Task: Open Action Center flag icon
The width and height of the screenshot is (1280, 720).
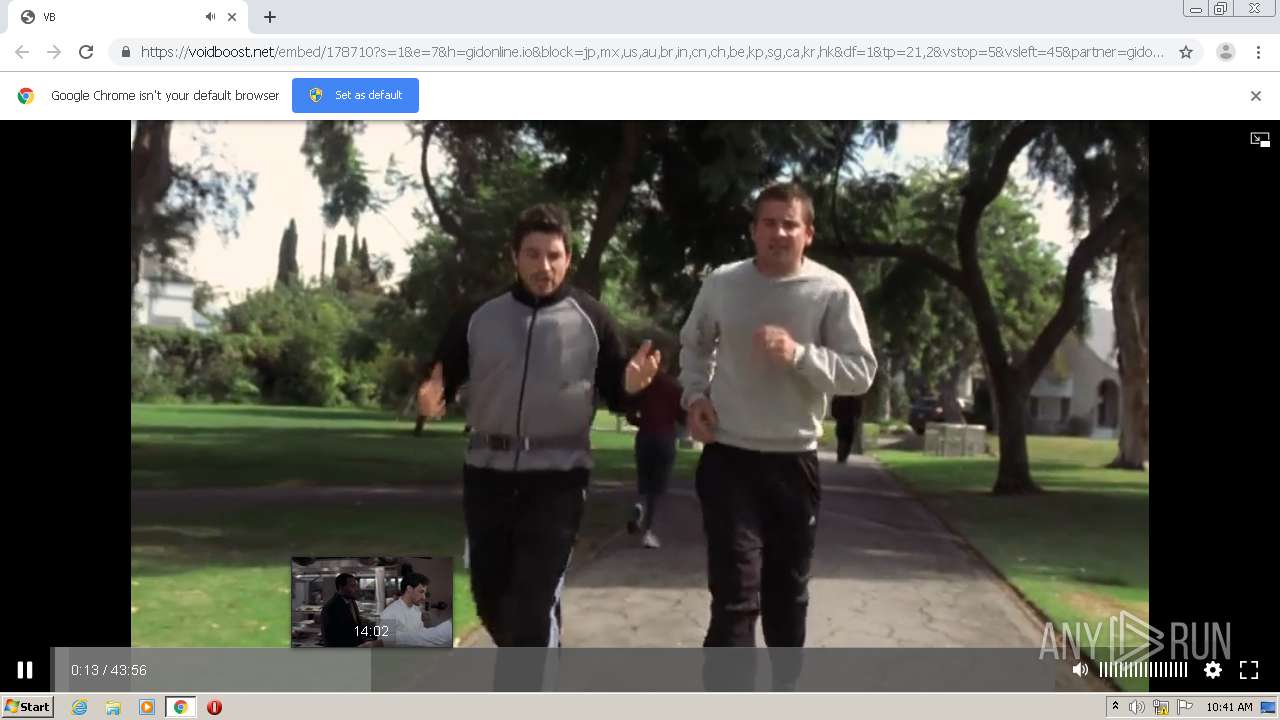Action: 1185,707
